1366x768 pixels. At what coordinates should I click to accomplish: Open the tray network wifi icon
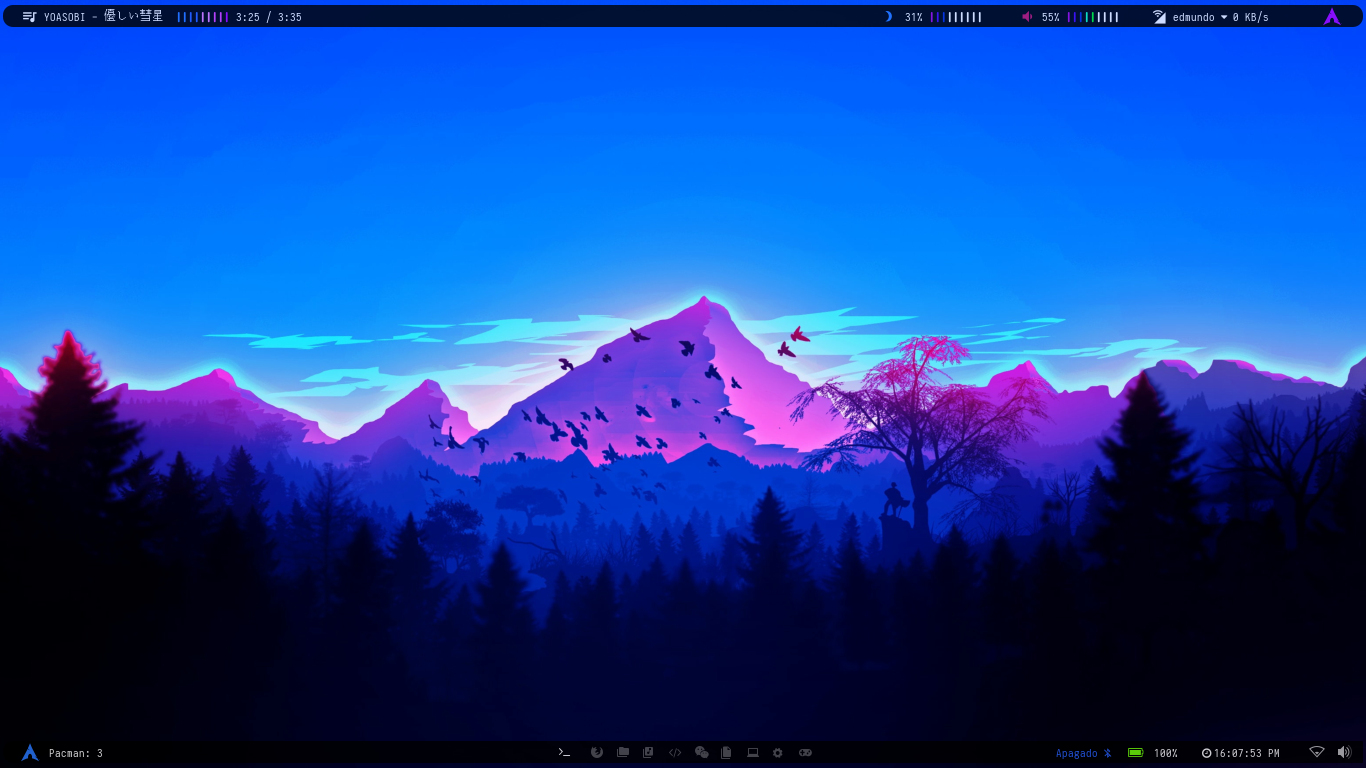click(x=1317, y=752)
